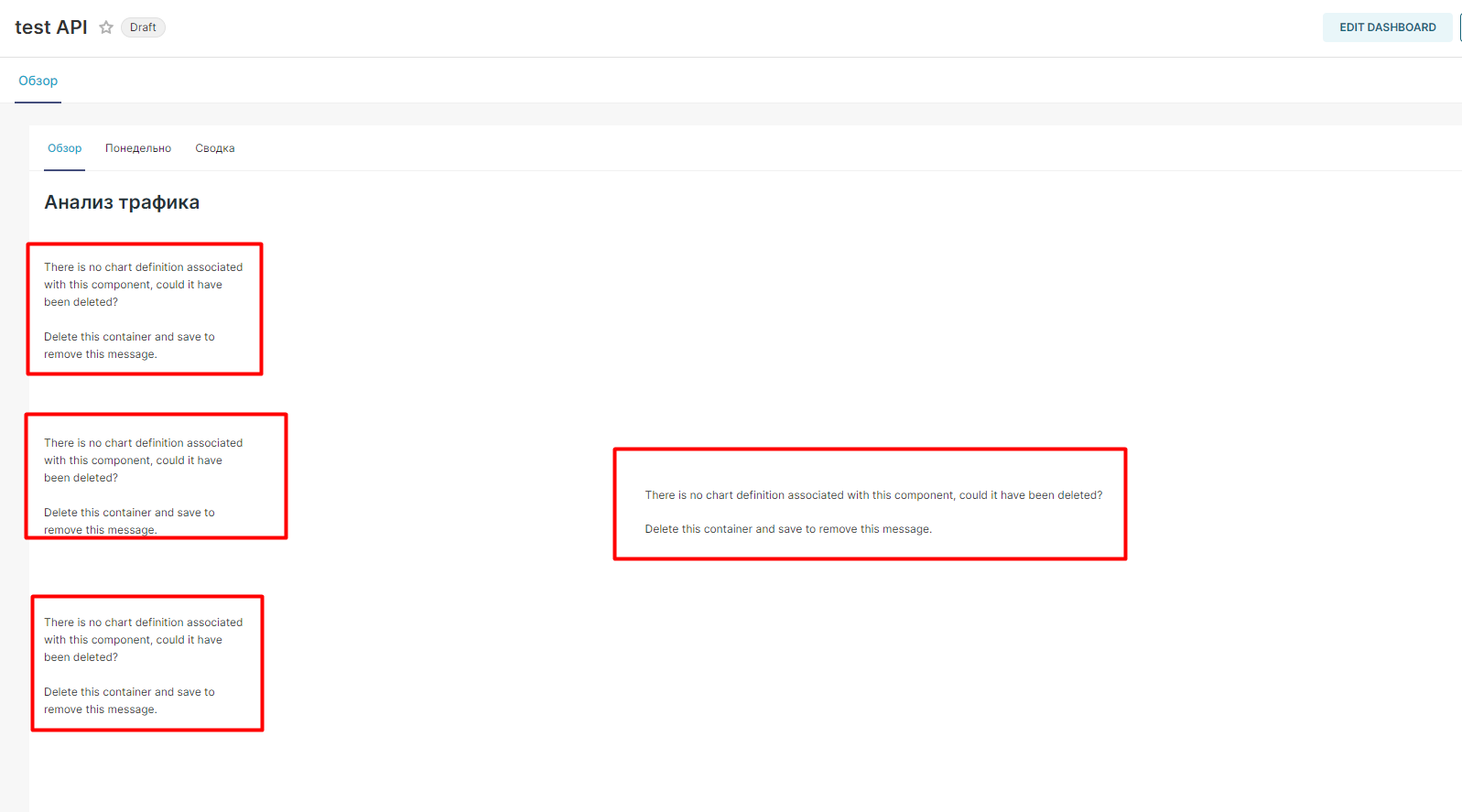
Task: Switch to the Понедельно tab
Action: click(138, 148)
